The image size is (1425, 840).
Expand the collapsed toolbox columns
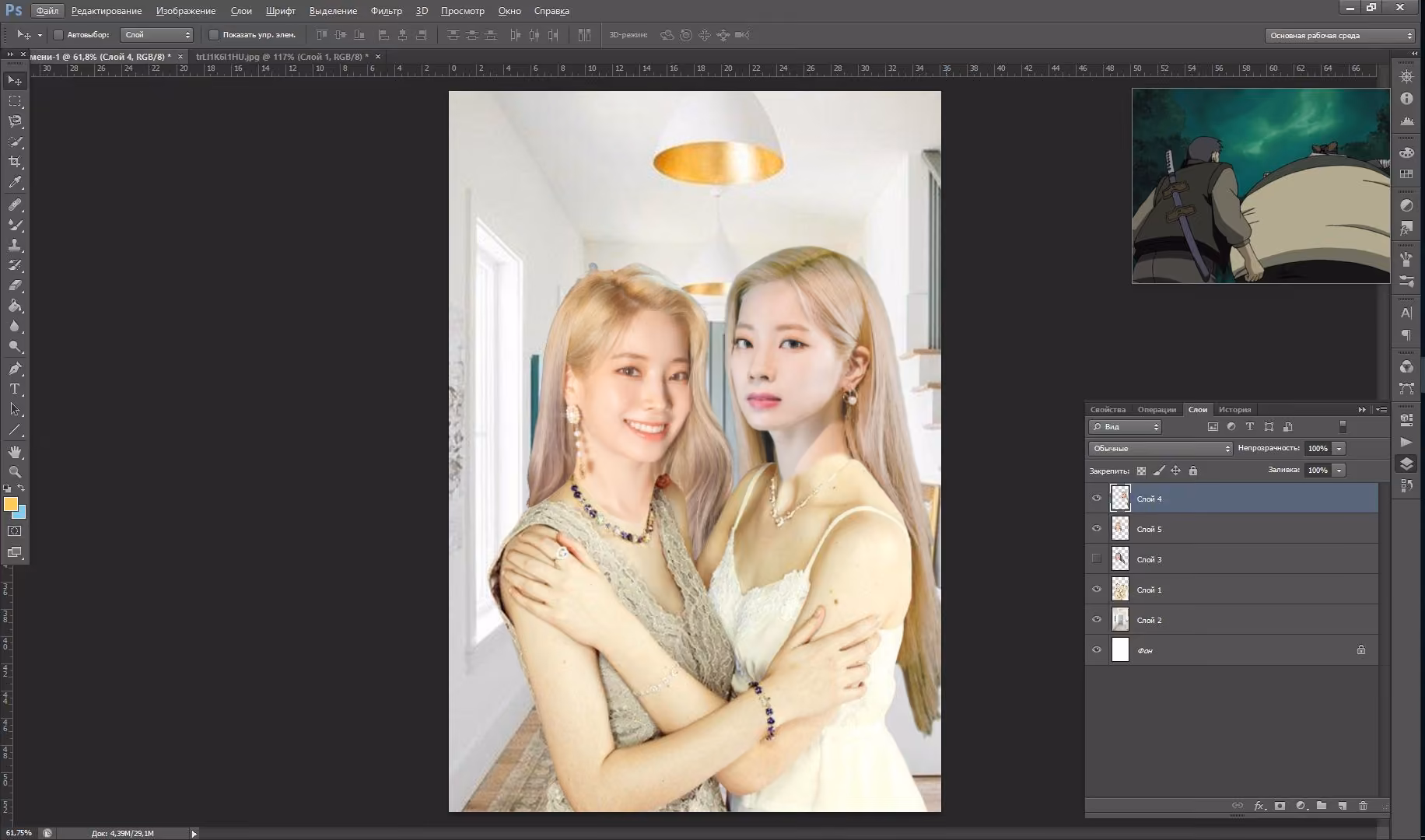10,54
